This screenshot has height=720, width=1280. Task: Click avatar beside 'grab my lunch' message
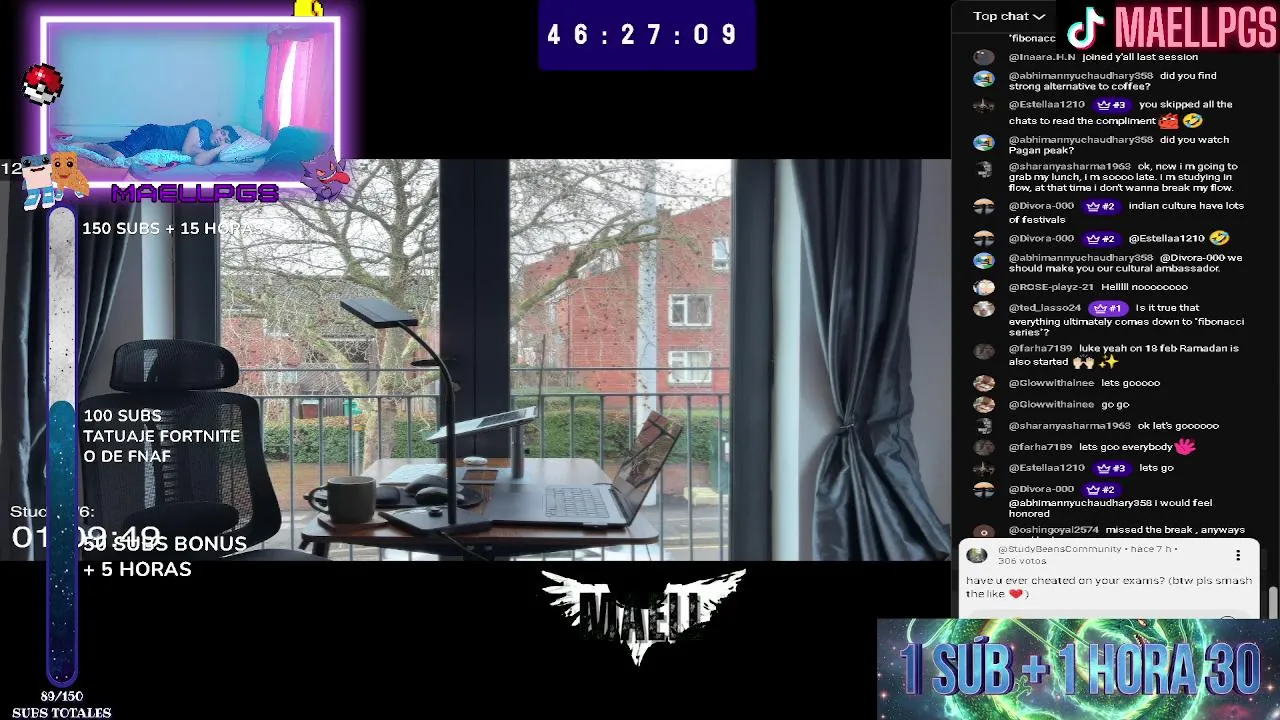(984, 169)
